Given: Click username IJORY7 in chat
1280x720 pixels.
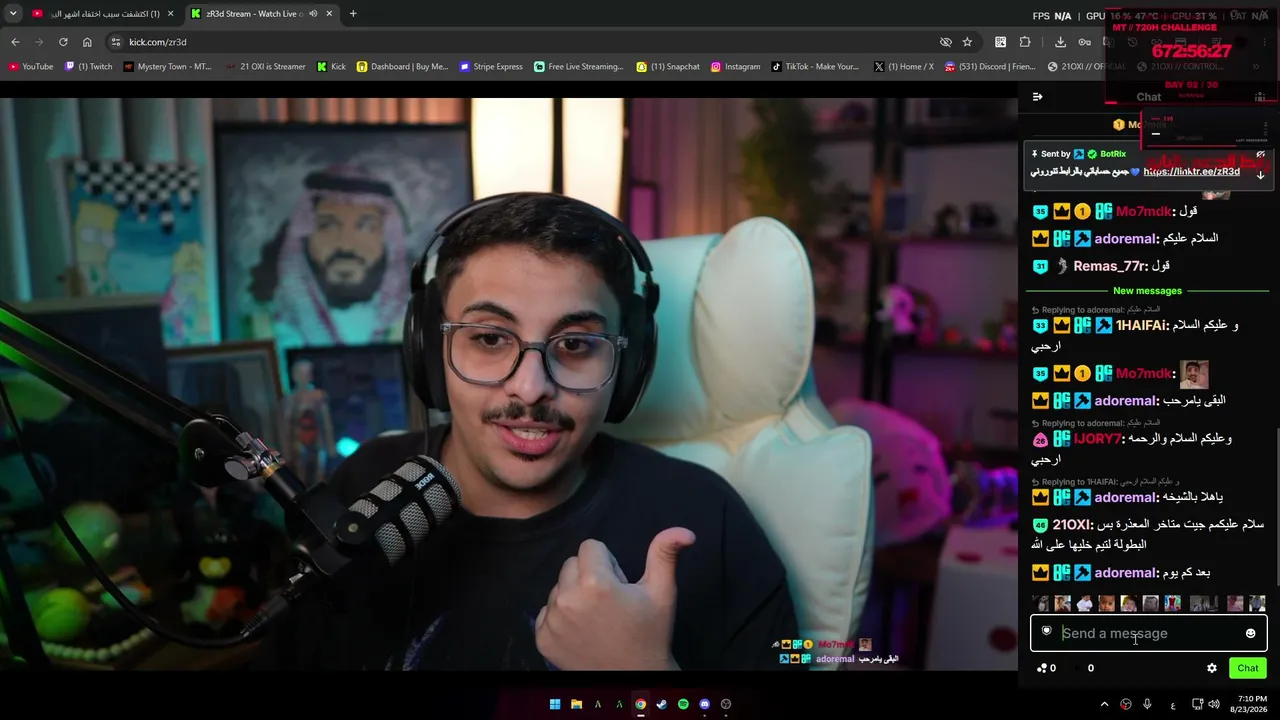Looking at the screenshot, I should pyautogui.click(x=1099, y=438).
